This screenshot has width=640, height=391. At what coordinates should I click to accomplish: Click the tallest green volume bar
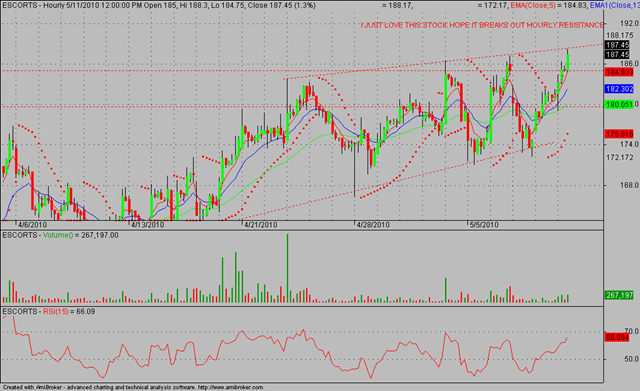[287, 268]
